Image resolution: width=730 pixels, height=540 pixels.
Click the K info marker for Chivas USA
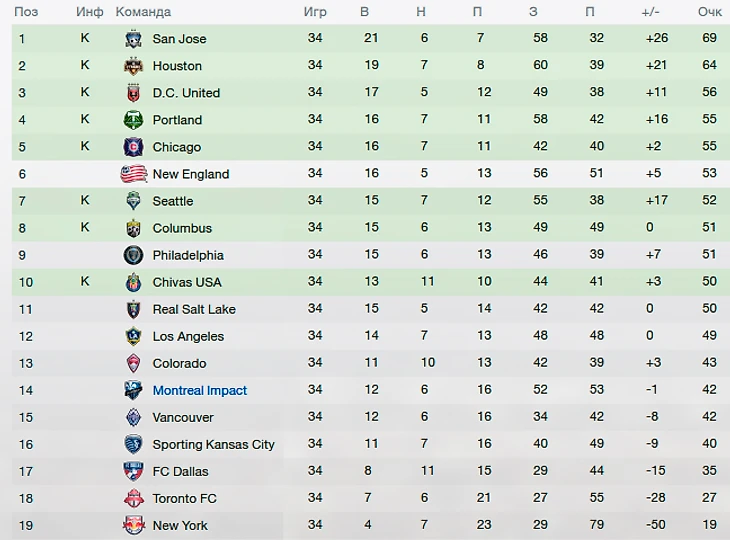(85, 282)
